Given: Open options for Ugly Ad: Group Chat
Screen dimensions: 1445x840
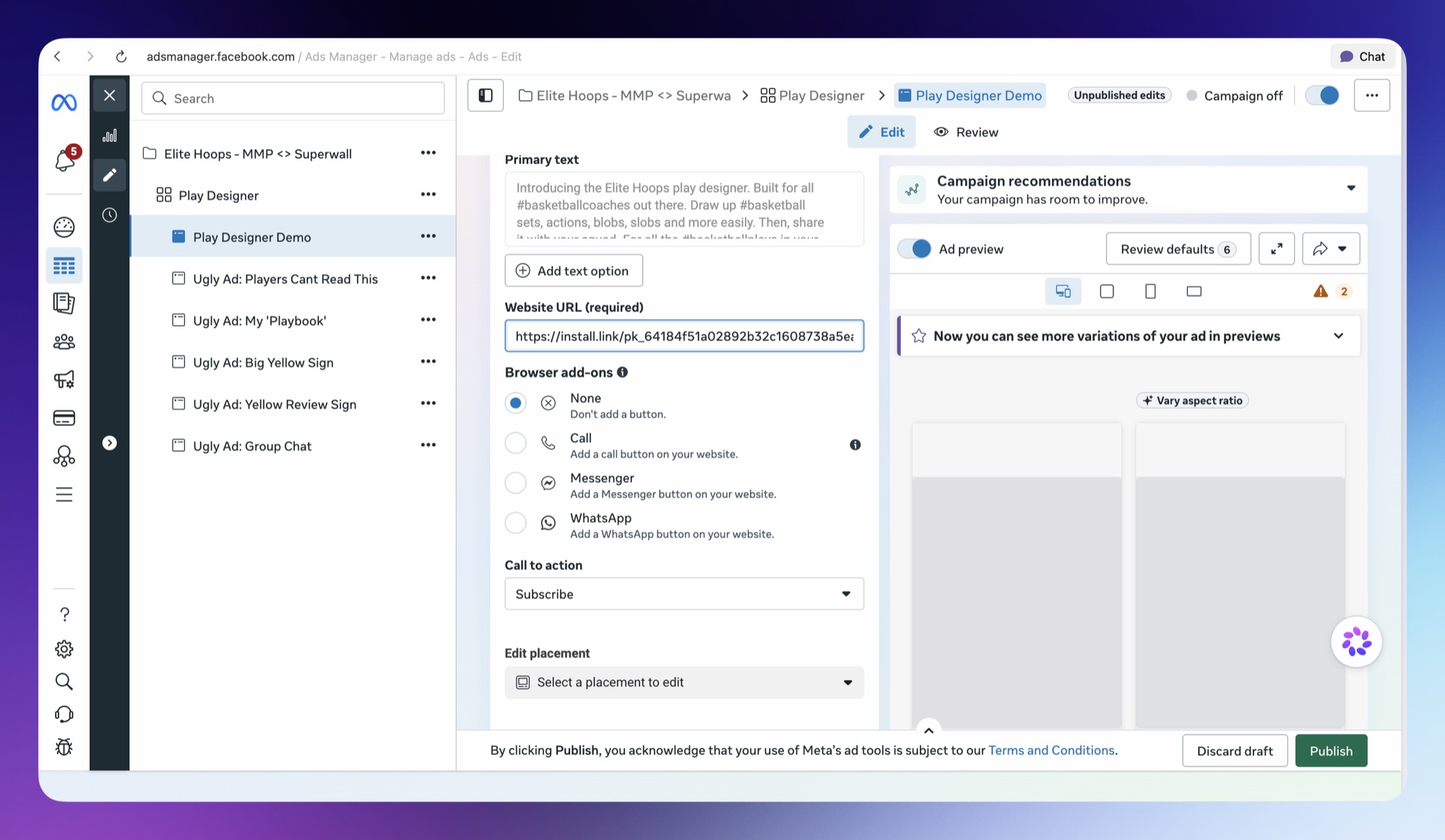Looking at the screenshot, I should [x=428, y=445].
